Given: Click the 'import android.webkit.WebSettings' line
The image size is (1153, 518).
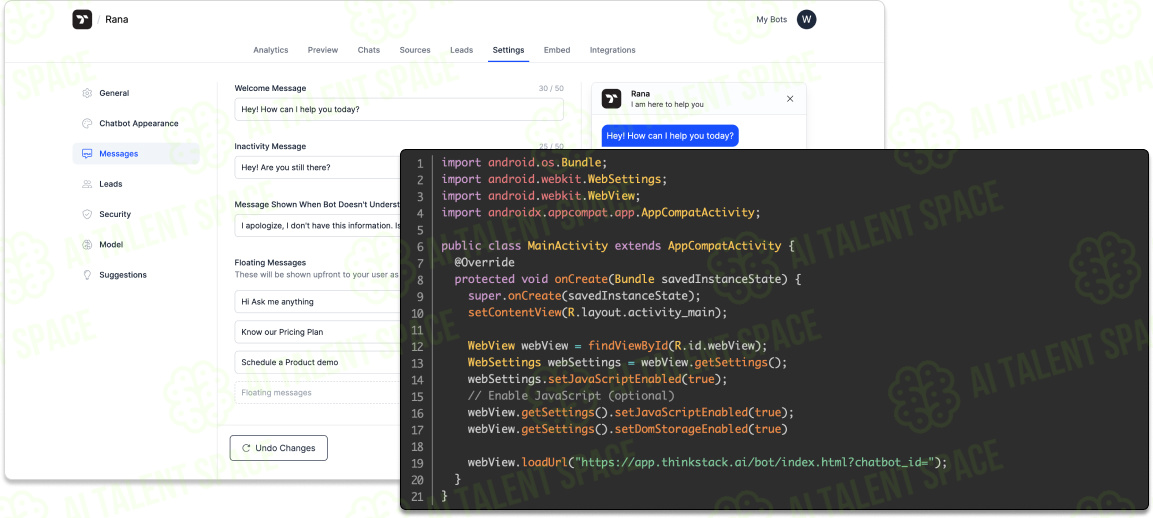Looking at the screenshot, I should [554, 180].
